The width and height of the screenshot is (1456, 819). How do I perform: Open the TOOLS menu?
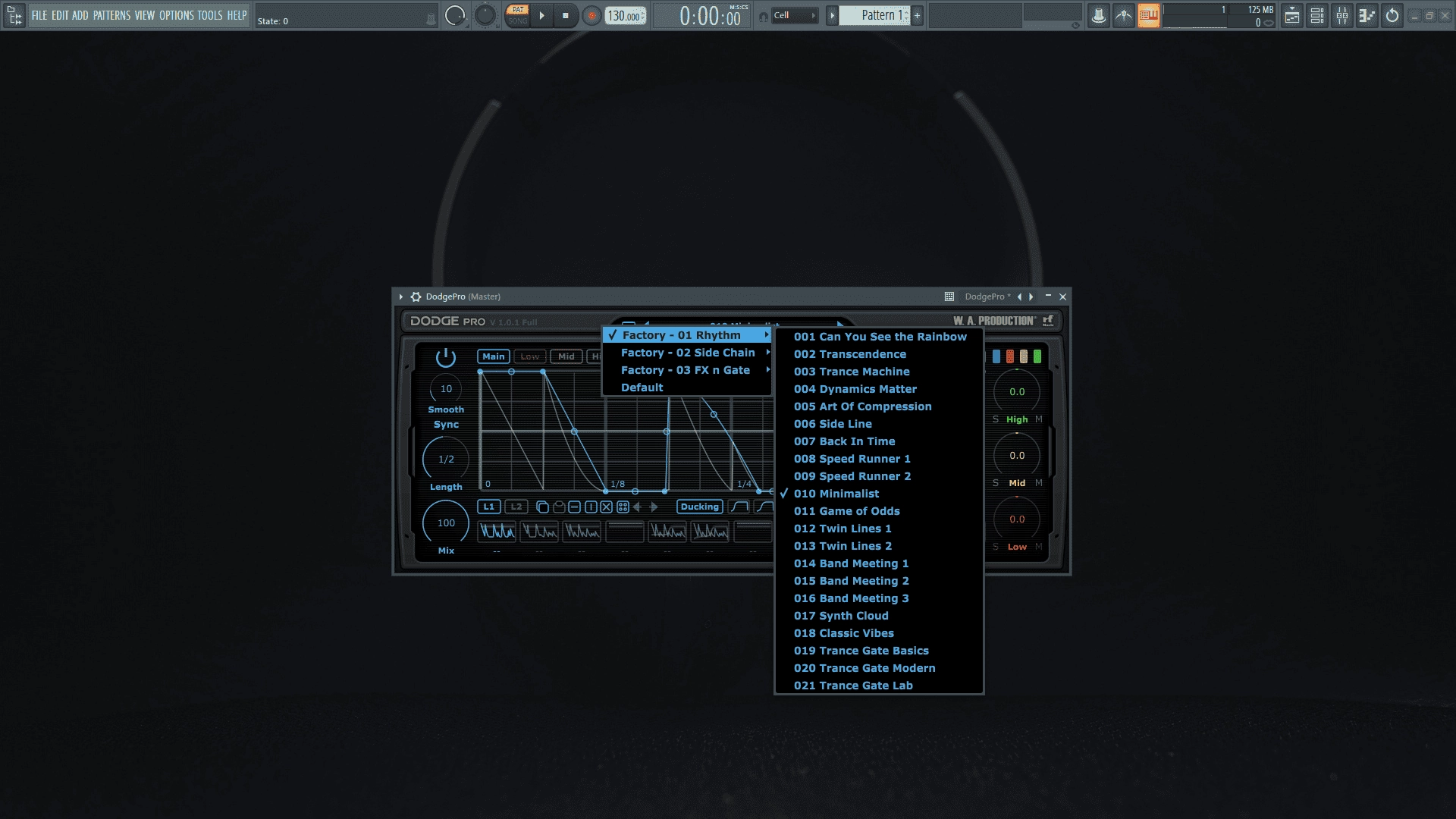coord(210,15)
